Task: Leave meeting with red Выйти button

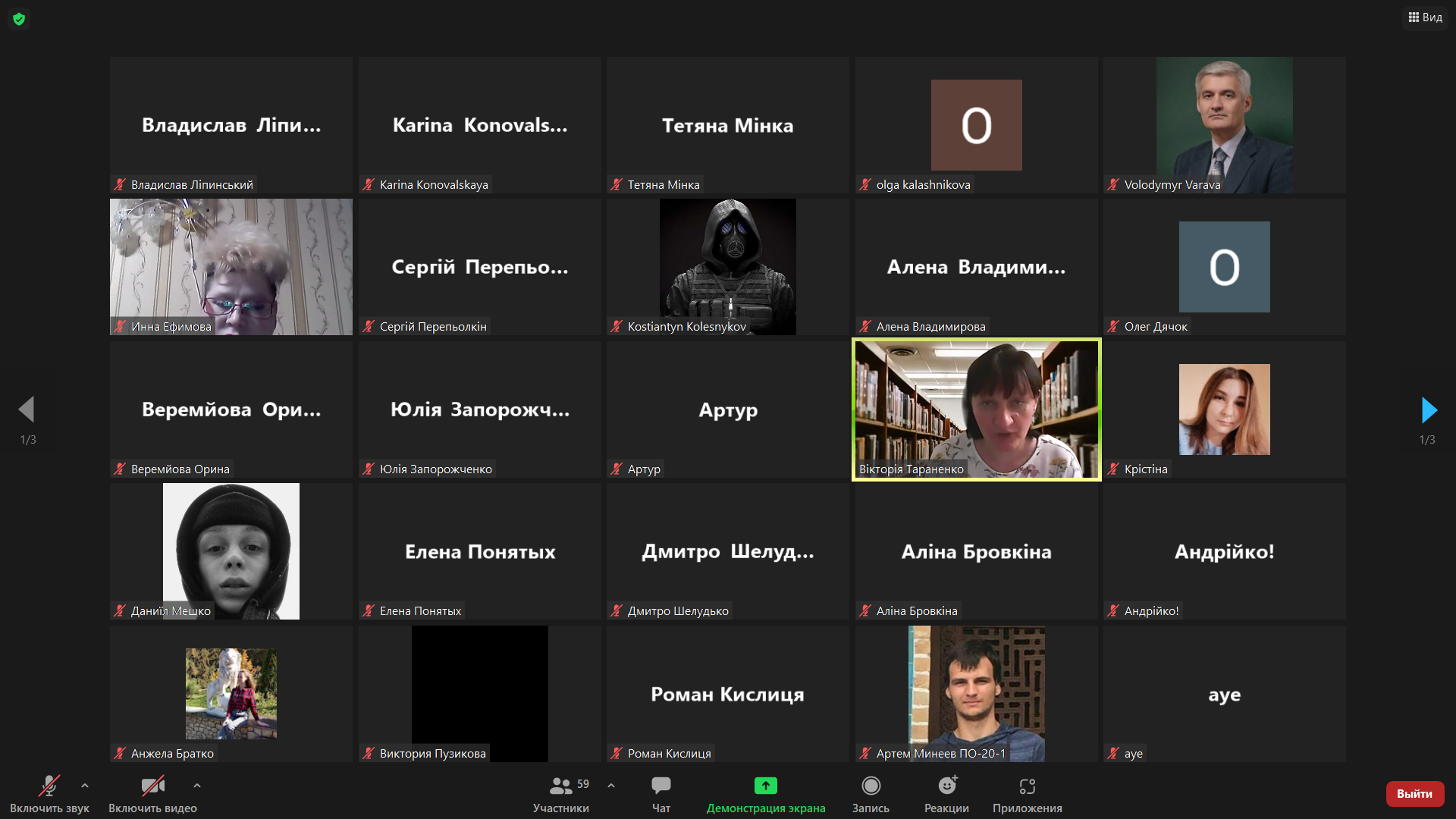Action: pyautogui.click(x=1415, y=793)
